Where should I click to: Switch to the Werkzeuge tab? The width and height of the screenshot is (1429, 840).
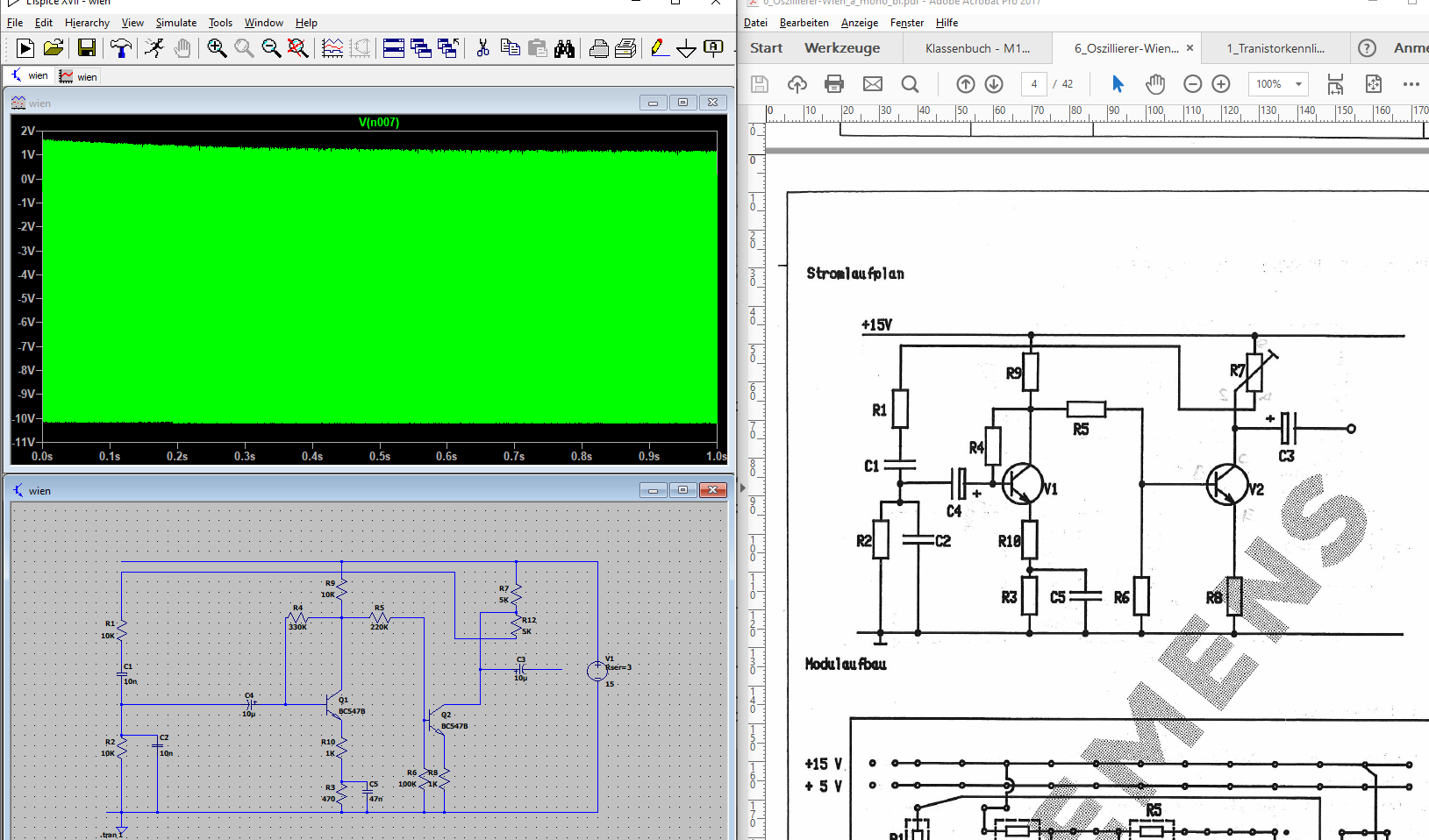842,48
